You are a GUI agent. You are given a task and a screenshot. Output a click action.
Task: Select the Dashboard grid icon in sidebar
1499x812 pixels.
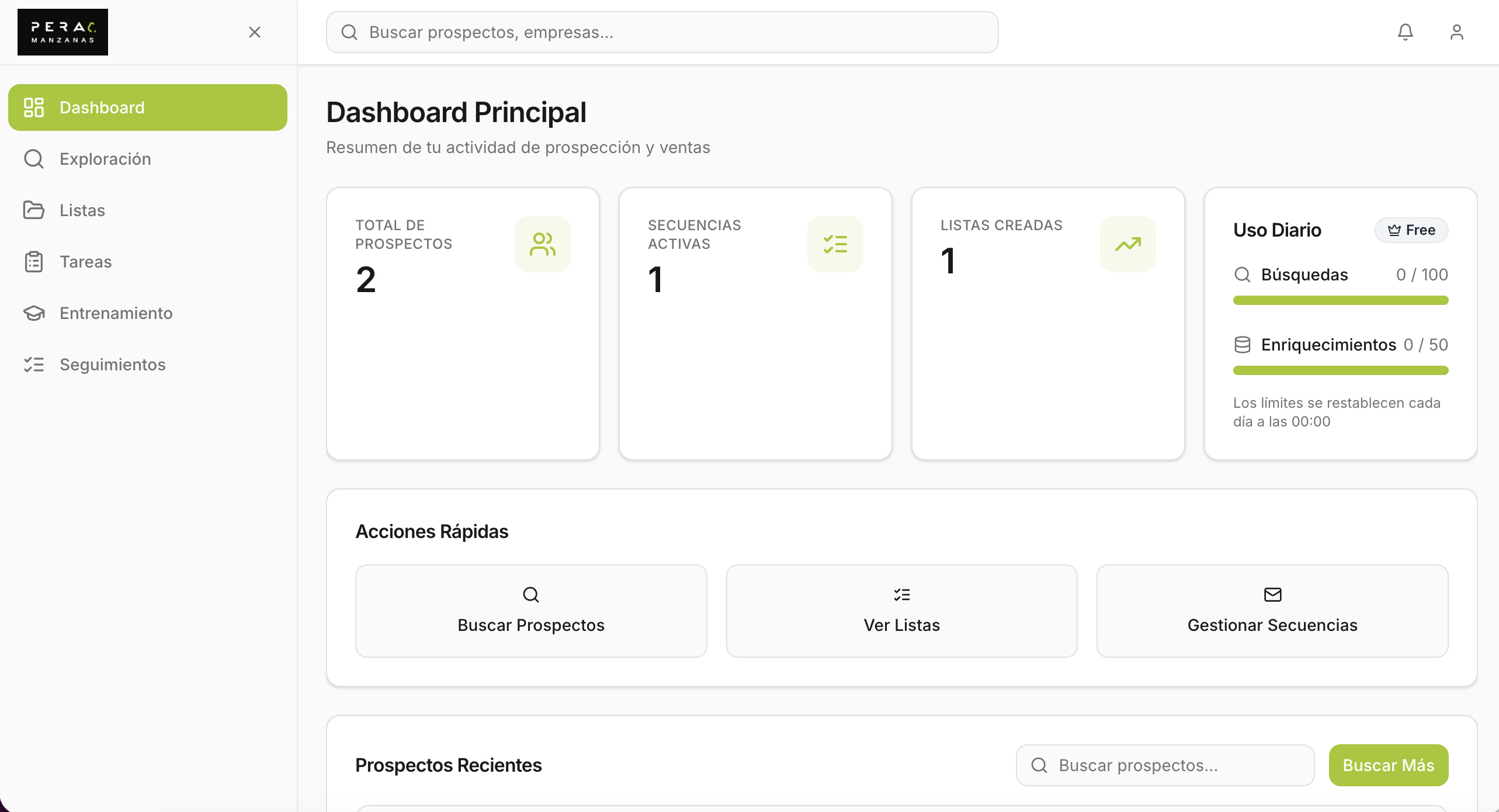[34, 107]
